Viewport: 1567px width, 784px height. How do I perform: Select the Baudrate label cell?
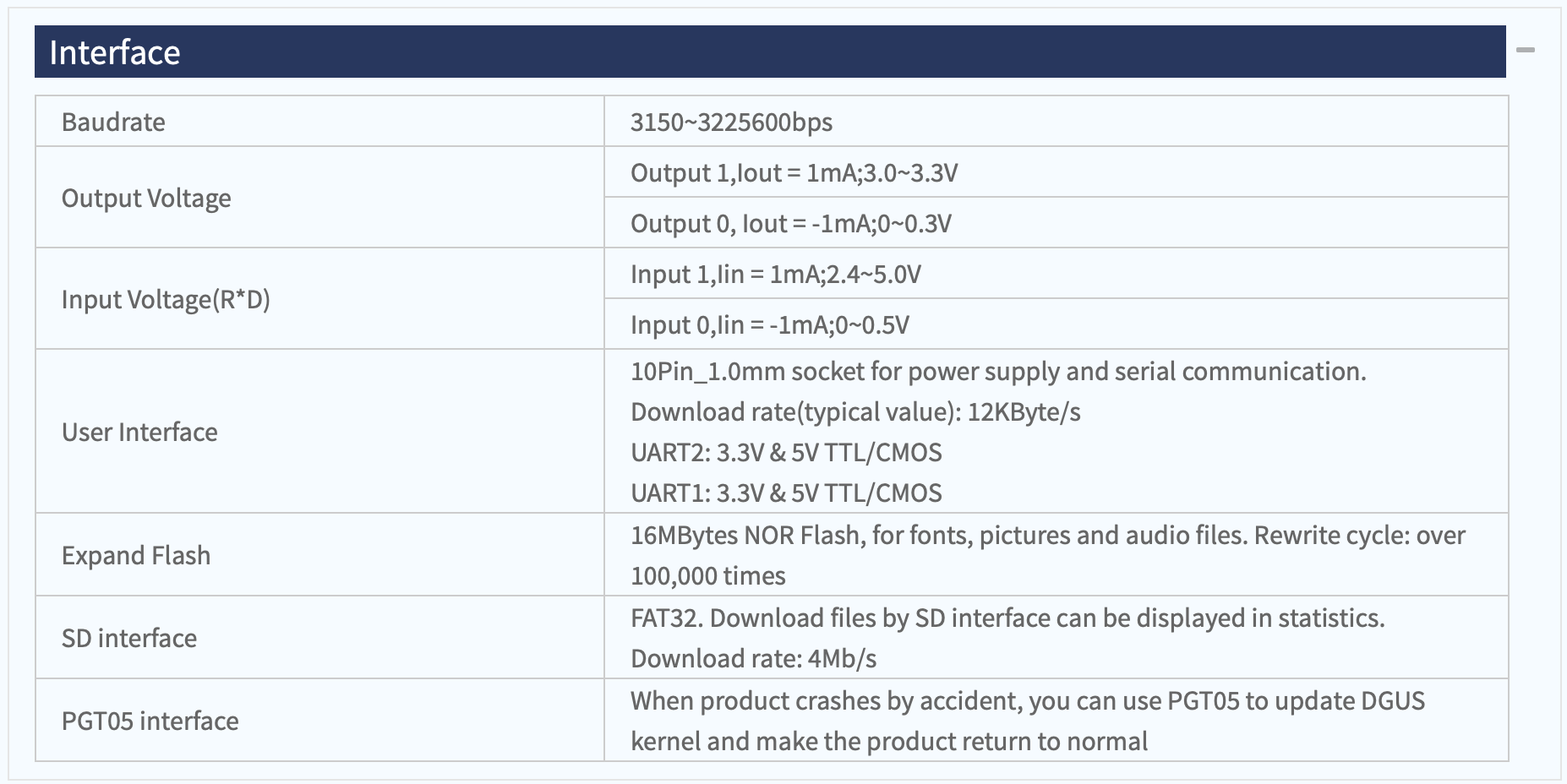(113, 122)
